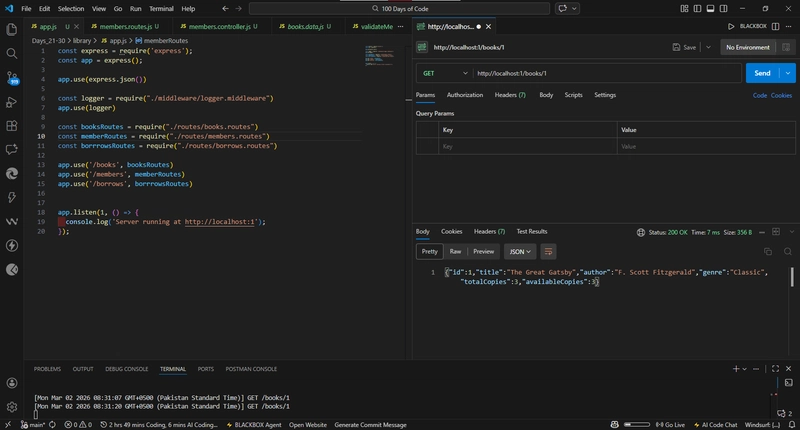Open the Run and Debug view
Image resolution: width=800 pixels, height=430 pixels.
(x=12, y=102)
